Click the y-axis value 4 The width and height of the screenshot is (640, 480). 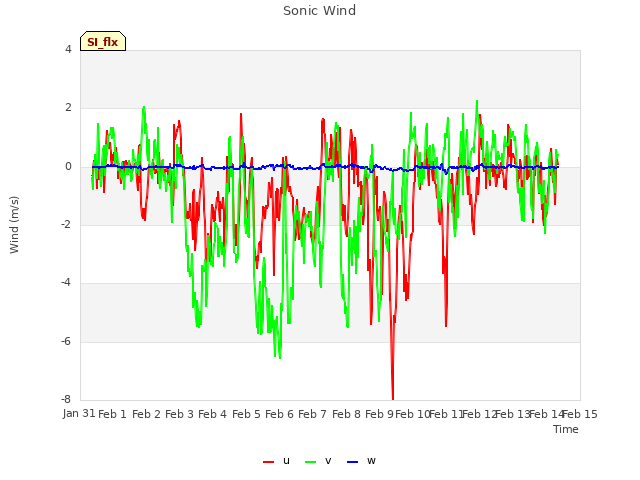[x=68, y=49]
